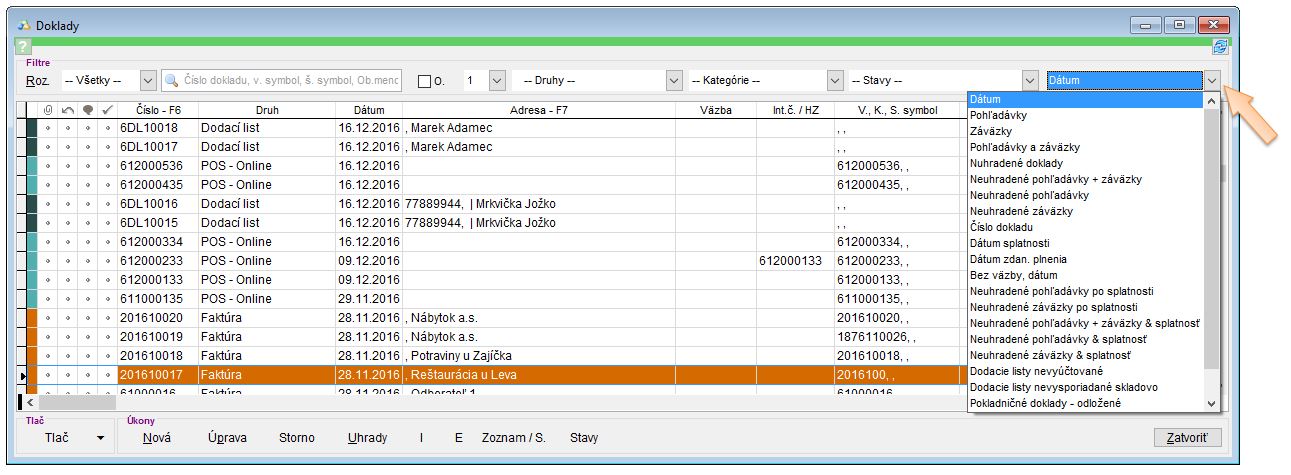Open the '-- Druhy --' dropdown
The width and height of the screenshot is (1291, 475).
tap(674, 80)
